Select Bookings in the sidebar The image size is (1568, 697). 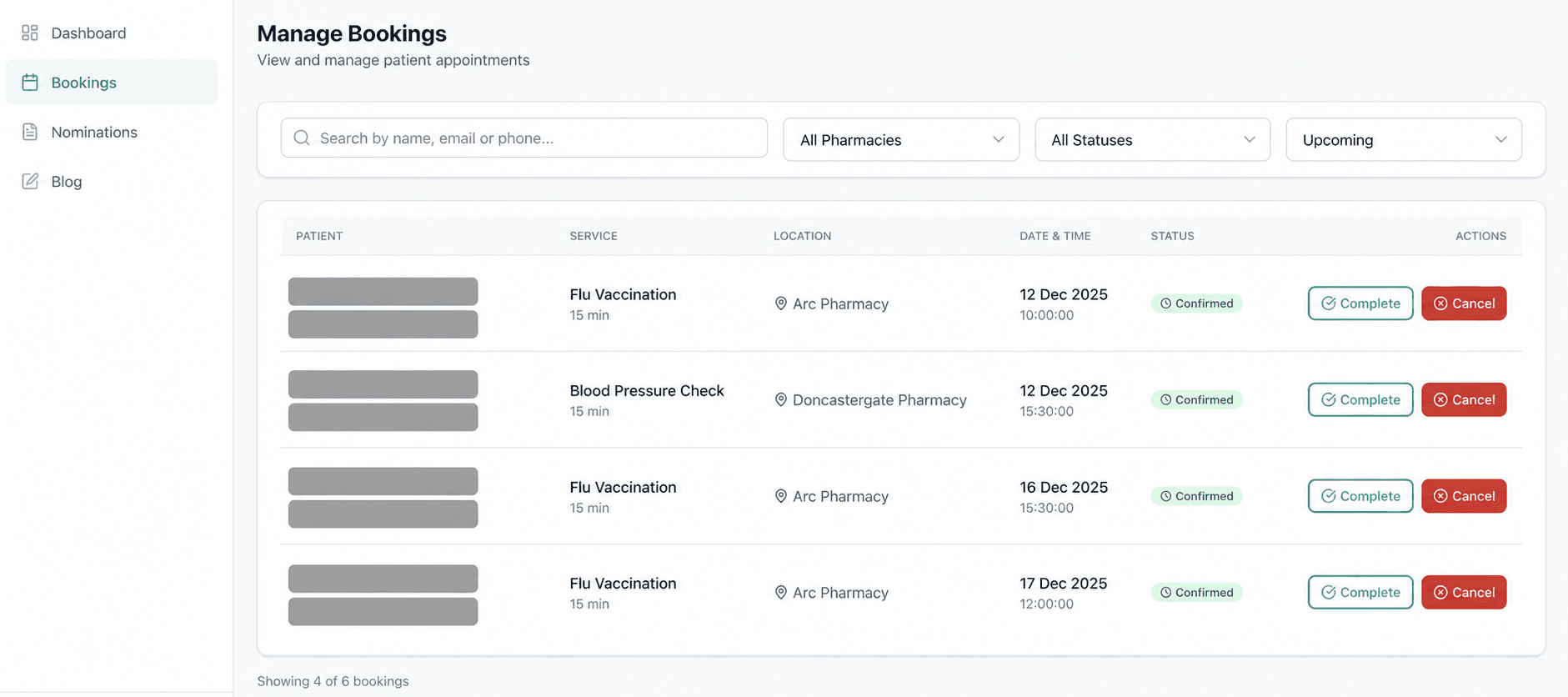(111, 82)
